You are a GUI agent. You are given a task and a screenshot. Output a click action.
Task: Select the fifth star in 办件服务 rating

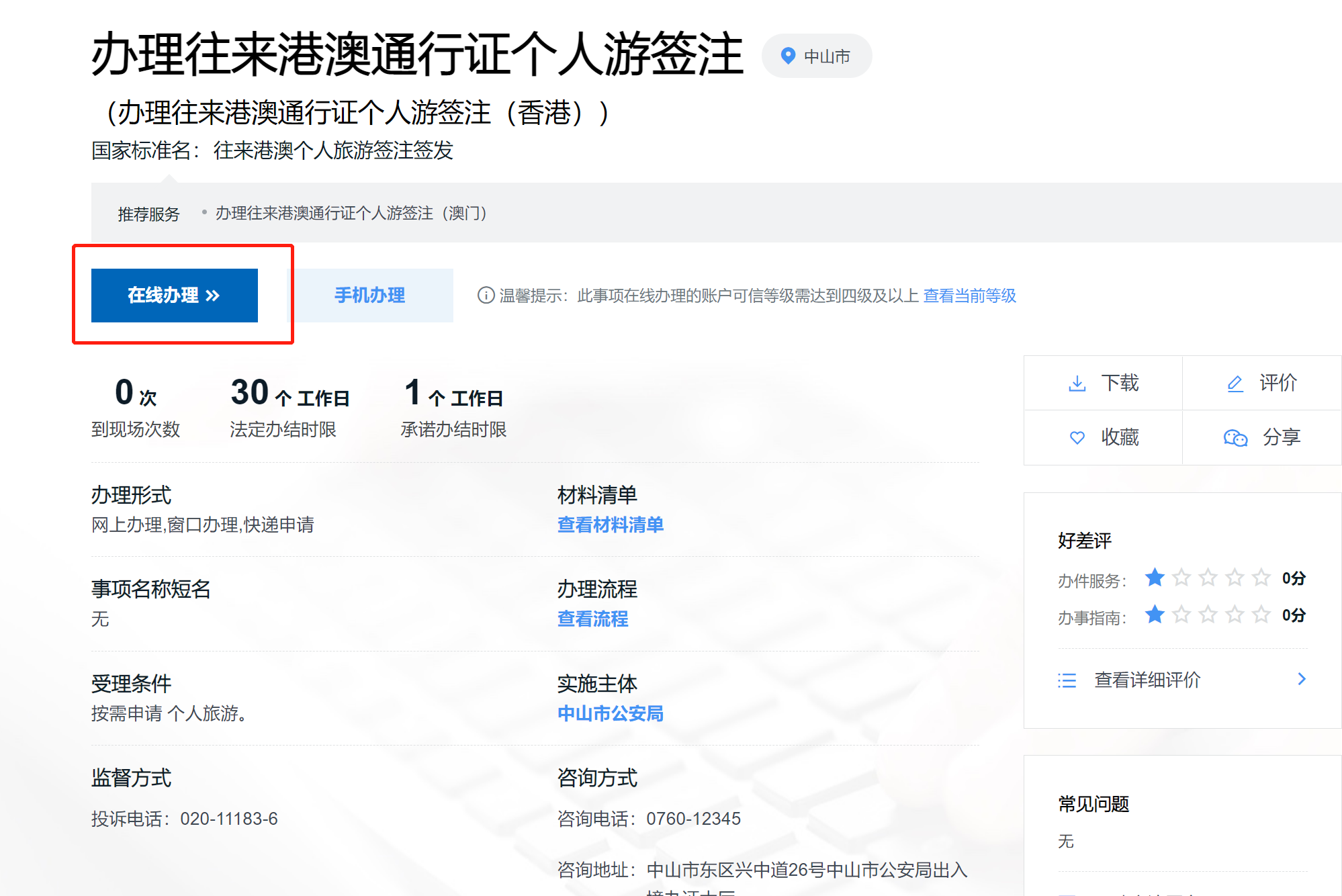click(x=1261, y=578)
